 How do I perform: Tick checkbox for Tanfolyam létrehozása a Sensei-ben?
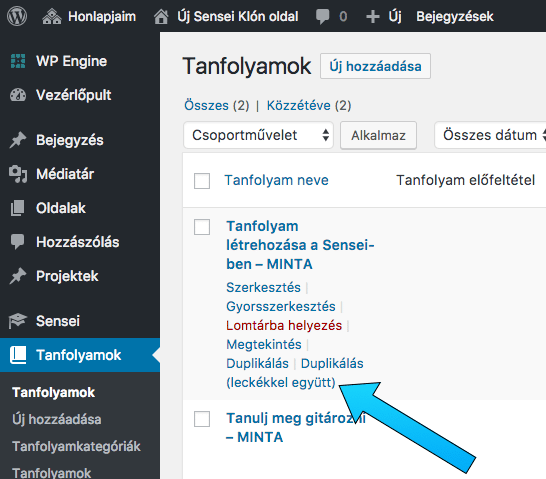pyautogui.click(x=202, y=227)
